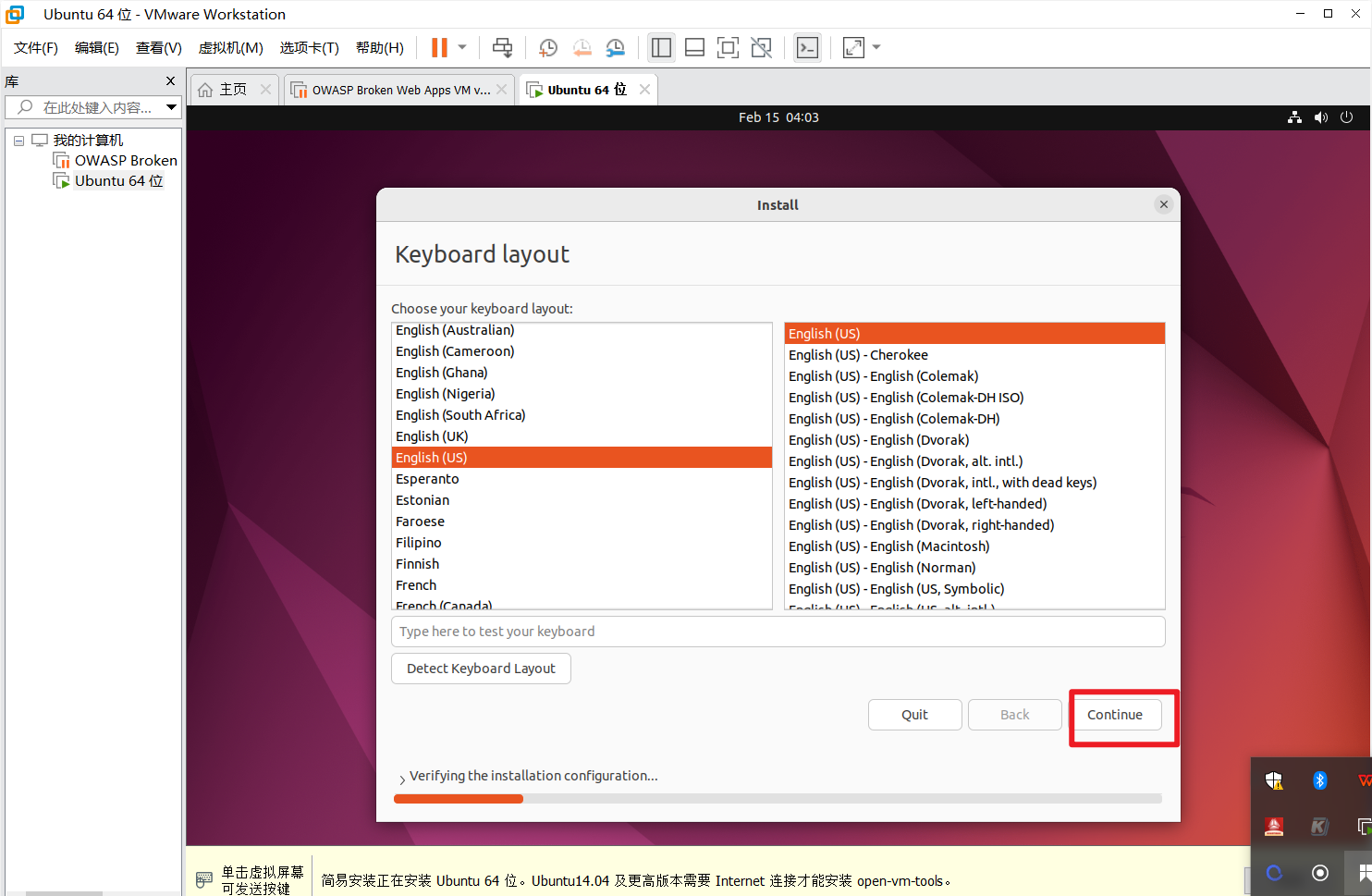Close the OWASP Broken Web Apps tab

coord(501,89)
